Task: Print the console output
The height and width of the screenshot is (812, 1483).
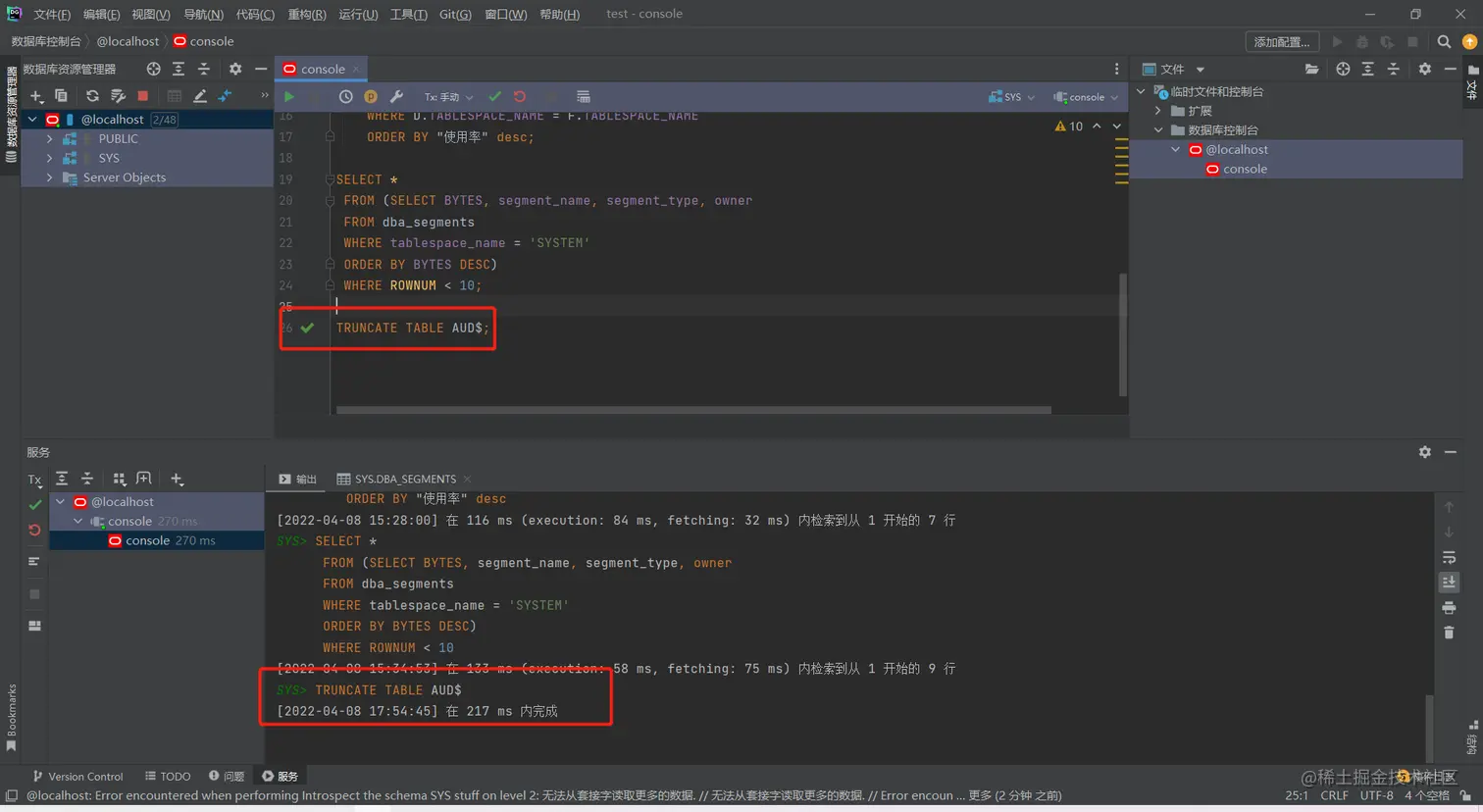Action: tap(1449, 608)
